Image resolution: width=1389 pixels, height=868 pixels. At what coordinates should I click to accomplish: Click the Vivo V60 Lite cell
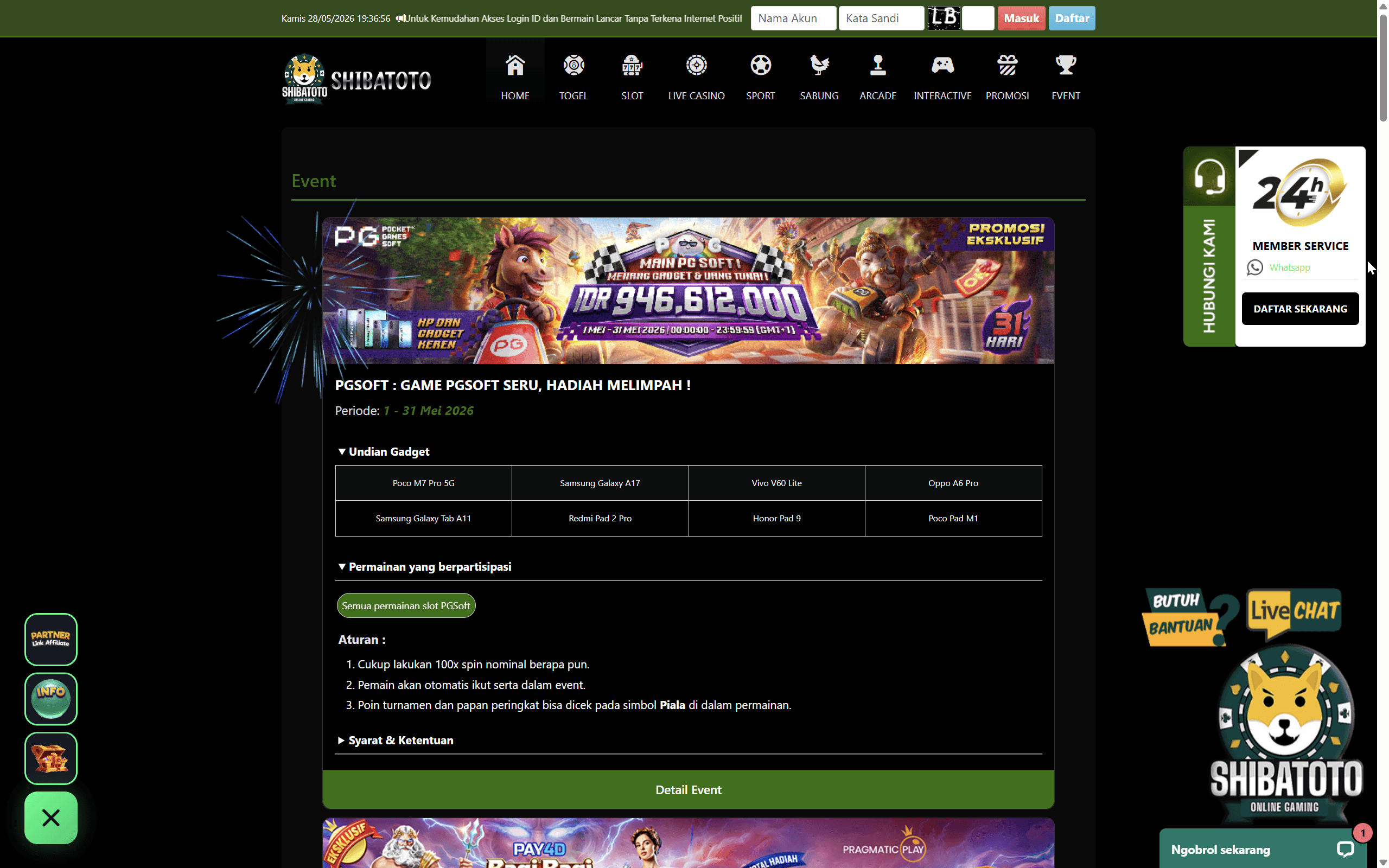coord(776,483)
